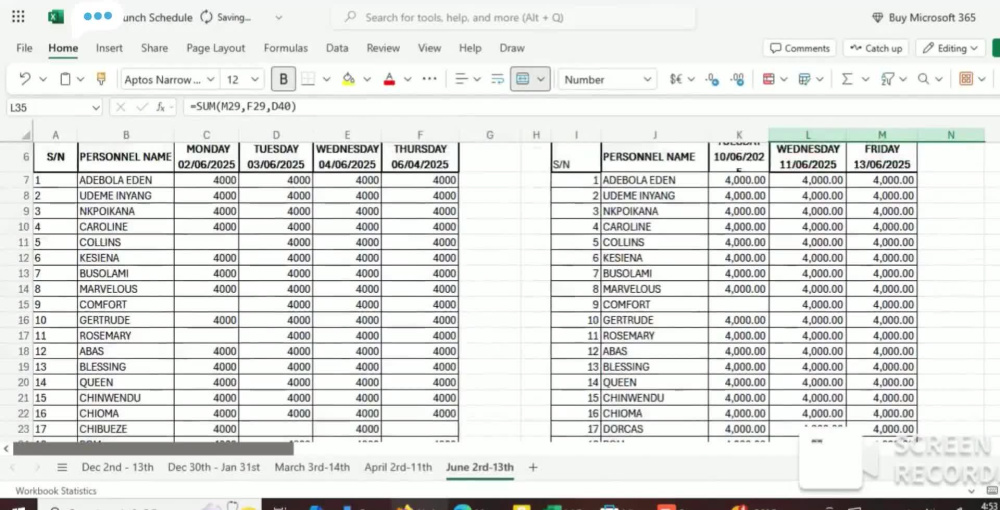Click the Increase Decimal icon
The height and width of the screenshot is (510, 1000).
click(x=737, y=79)
